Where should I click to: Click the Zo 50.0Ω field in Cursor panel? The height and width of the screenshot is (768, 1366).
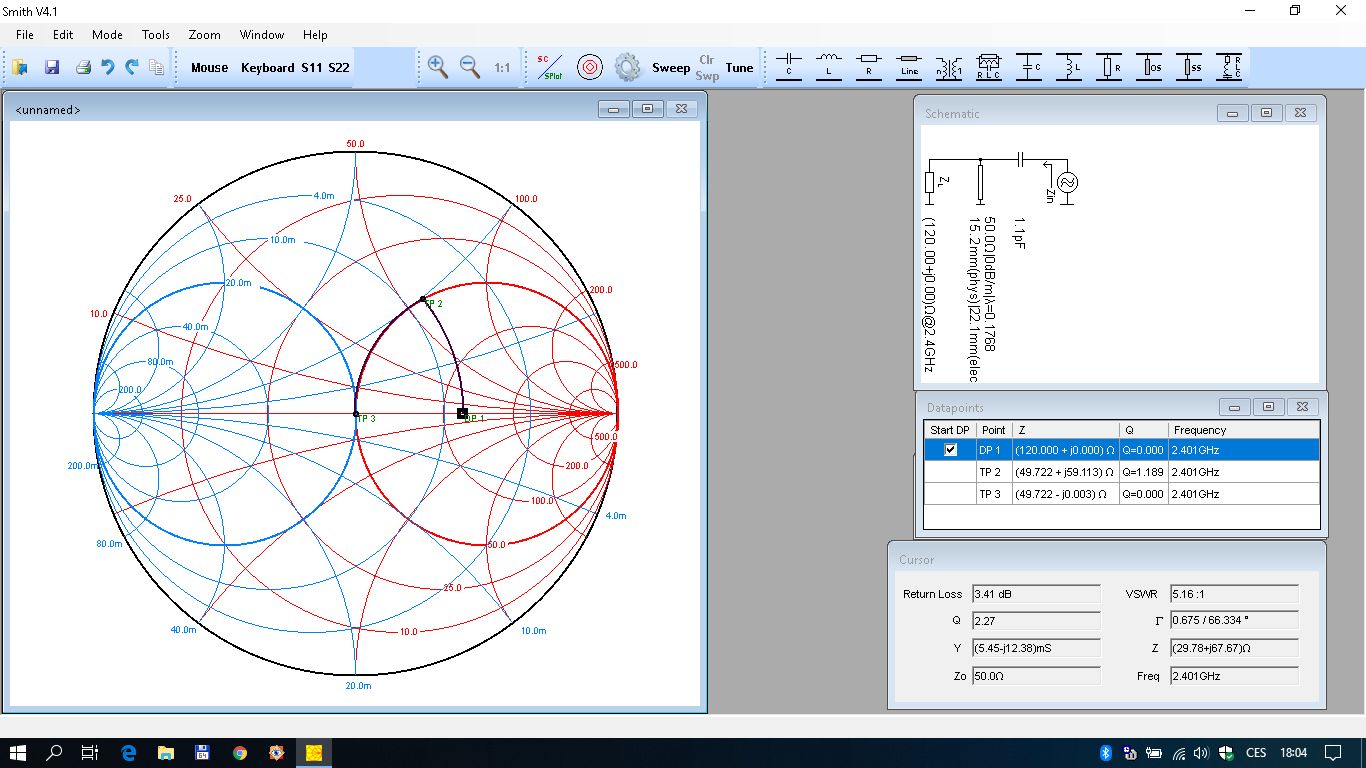(x=1035, y=676)
